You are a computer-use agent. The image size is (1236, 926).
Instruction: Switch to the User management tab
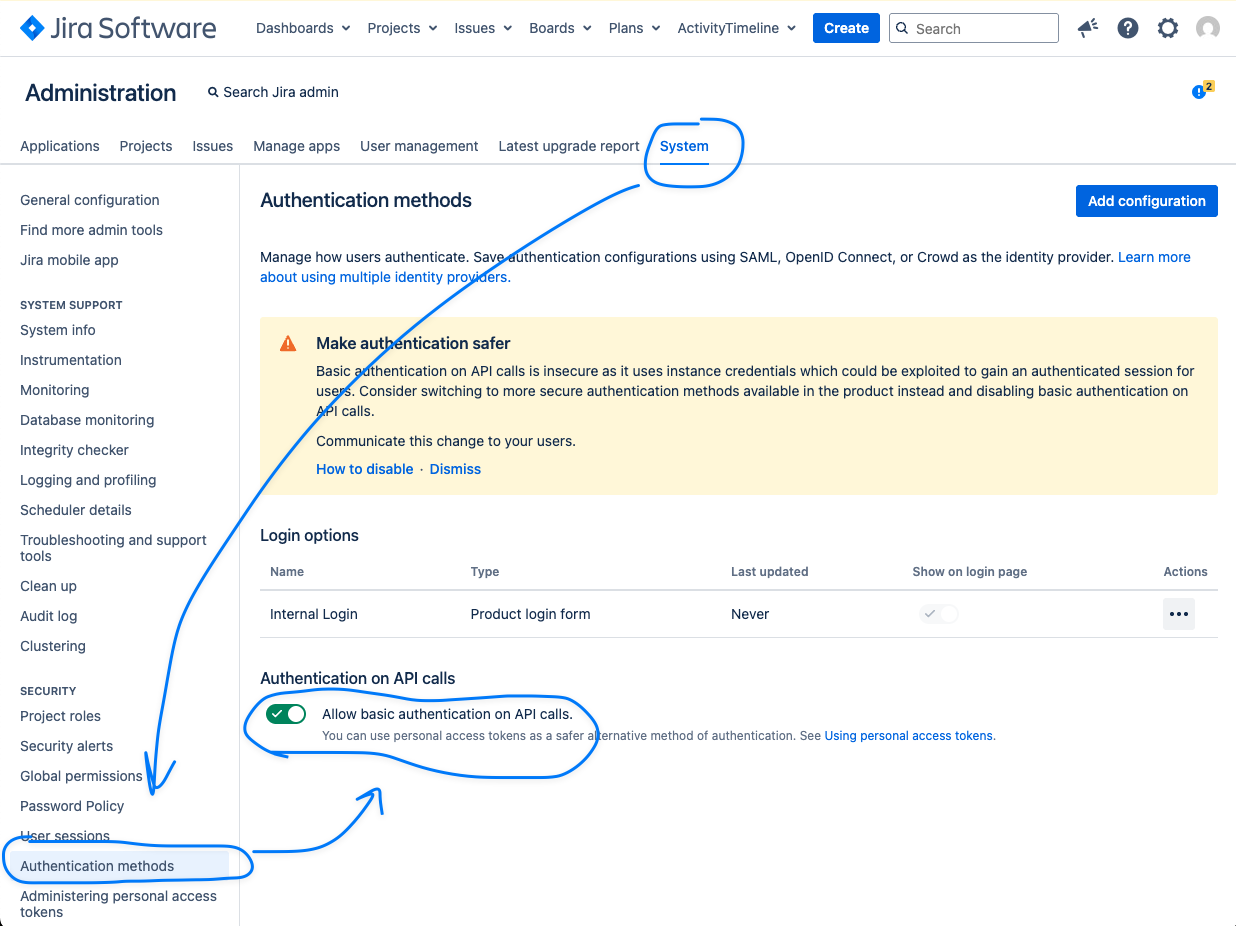tap(419, 146)
